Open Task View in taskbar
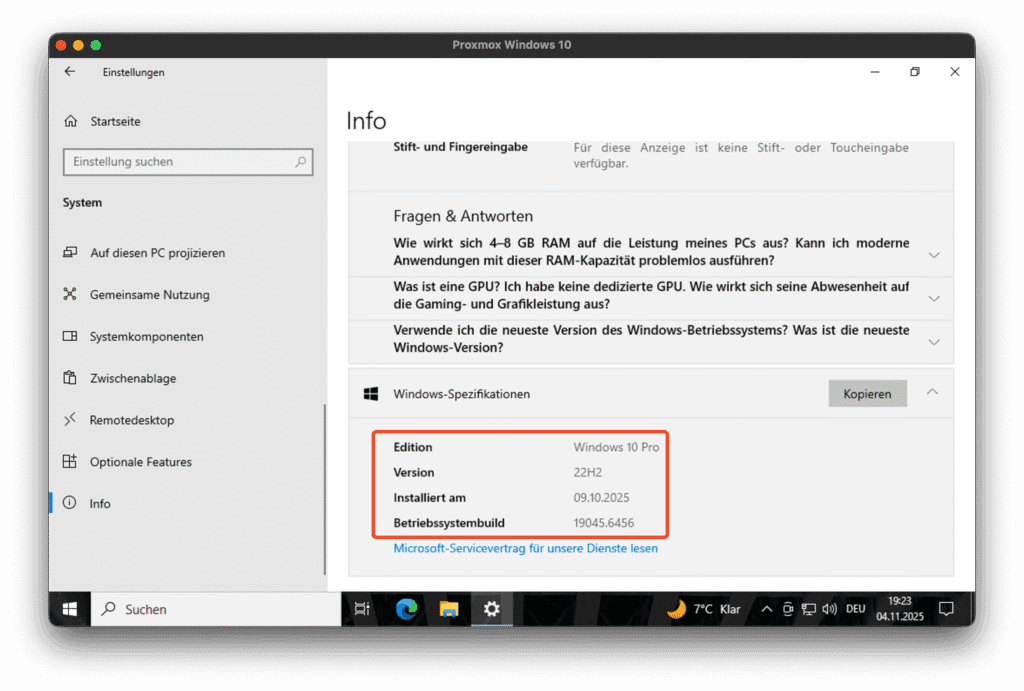Screen dimensions: 1024x691 (362, 608)
